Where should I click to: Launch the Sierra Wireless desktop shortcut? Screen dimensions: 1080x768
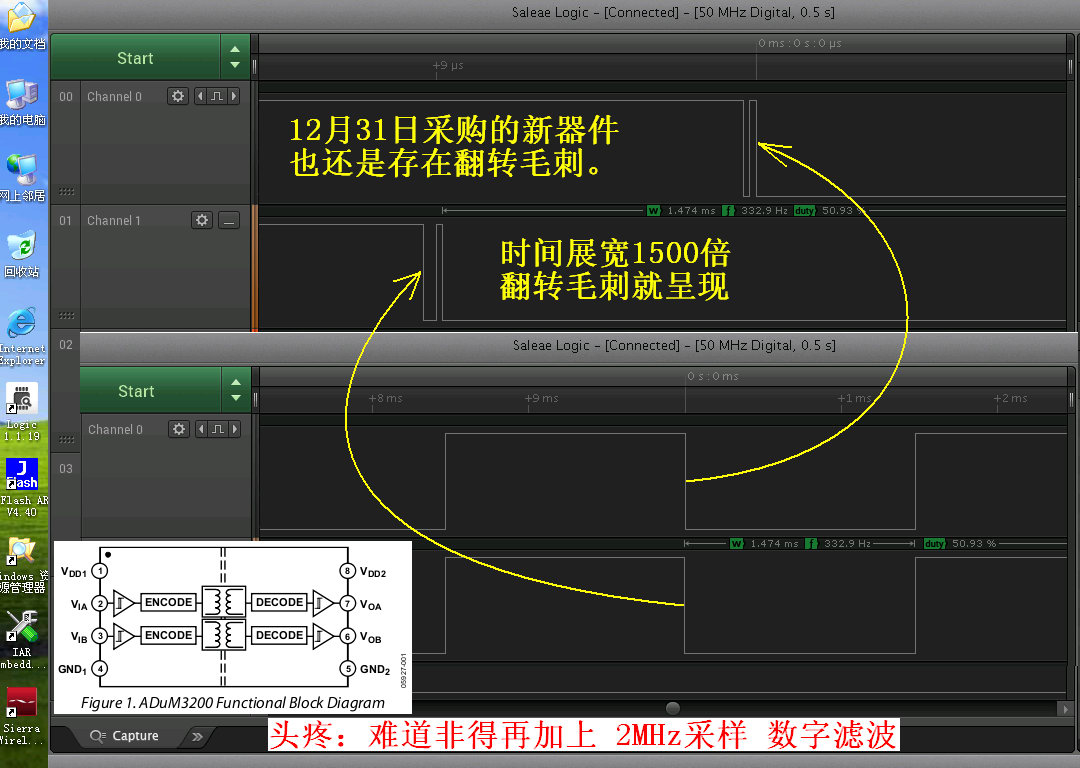pos(23,716)
